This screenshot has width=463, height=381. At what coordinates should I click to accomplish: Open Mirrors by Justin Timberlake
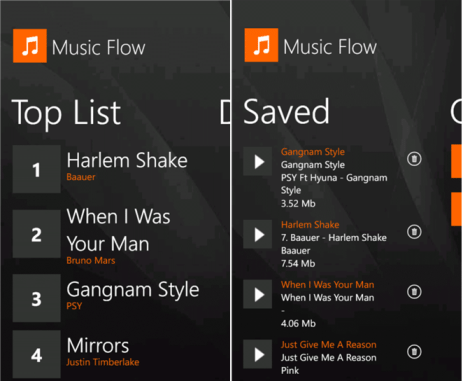103,352
